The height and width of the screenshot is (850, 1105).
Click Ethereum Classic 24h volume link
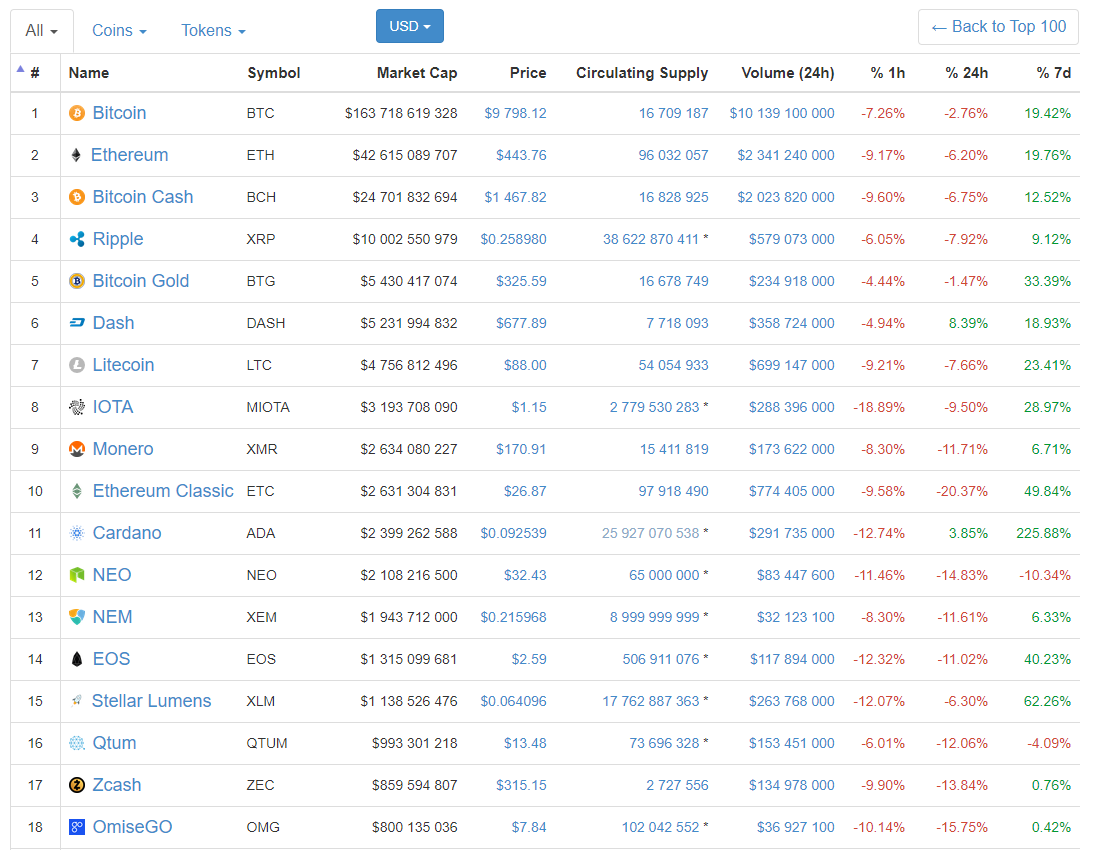pos(791,491)
